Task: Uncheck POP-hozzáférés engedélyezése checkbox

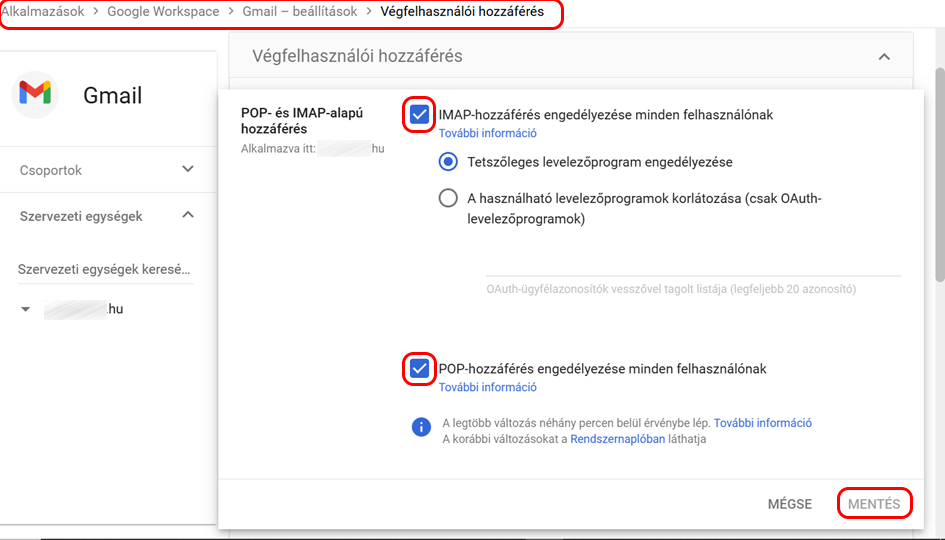Action: pyautogui.click(x=420, y=369)
